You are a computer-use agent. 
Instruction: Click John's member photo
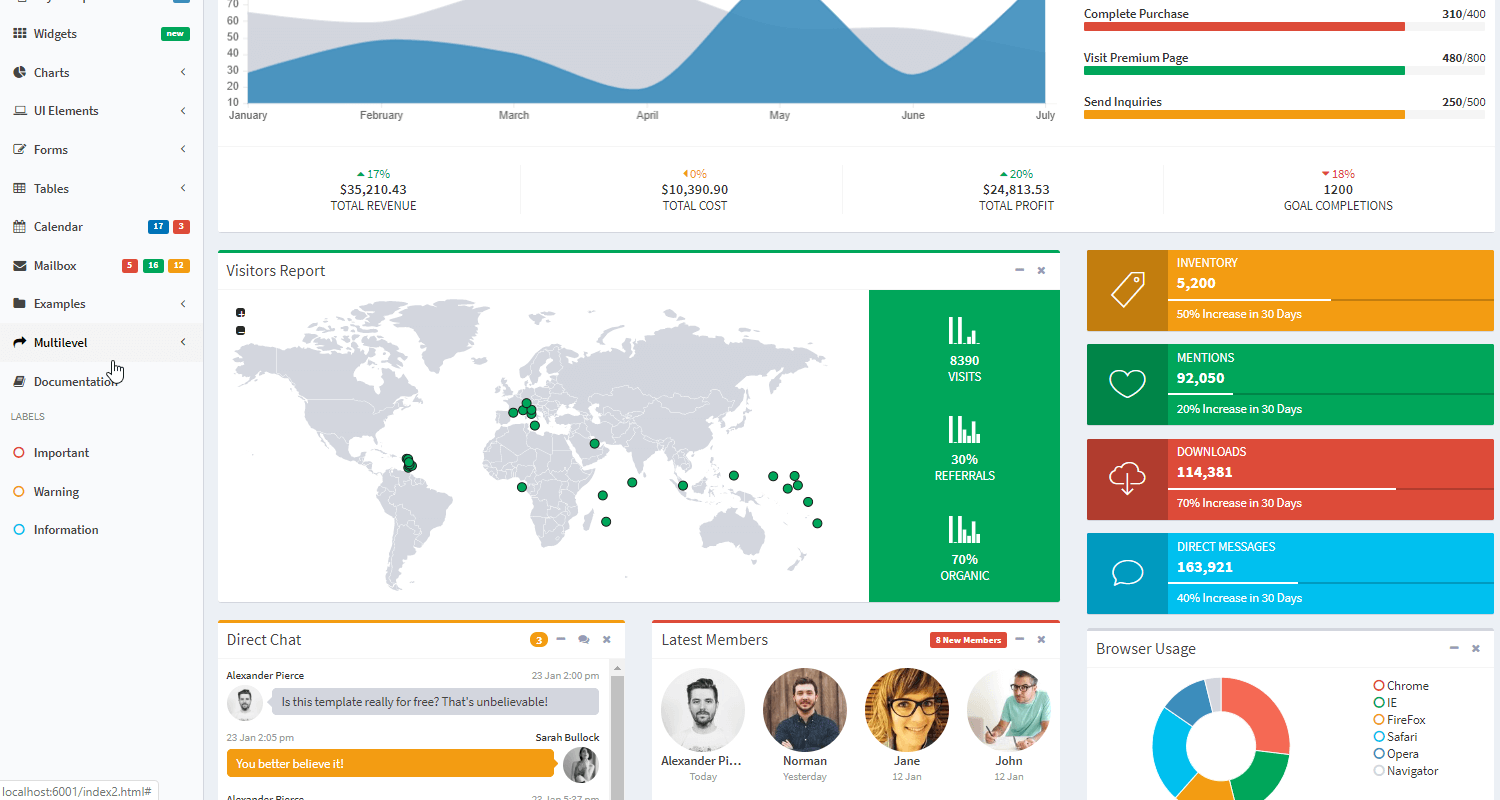pos(1009,710)
